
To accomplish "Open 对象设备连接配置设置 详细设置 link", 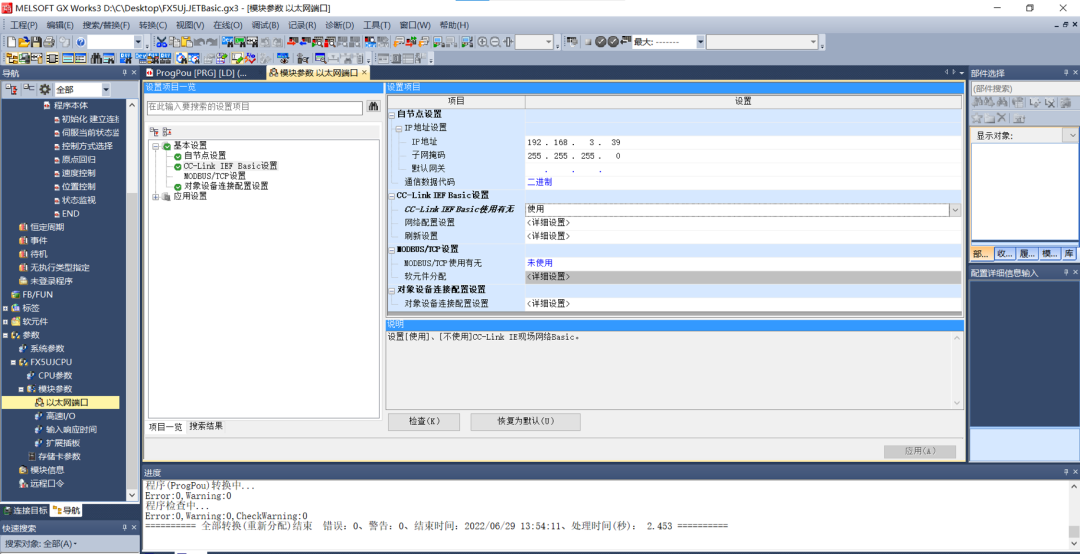I will tap(548, 303).
